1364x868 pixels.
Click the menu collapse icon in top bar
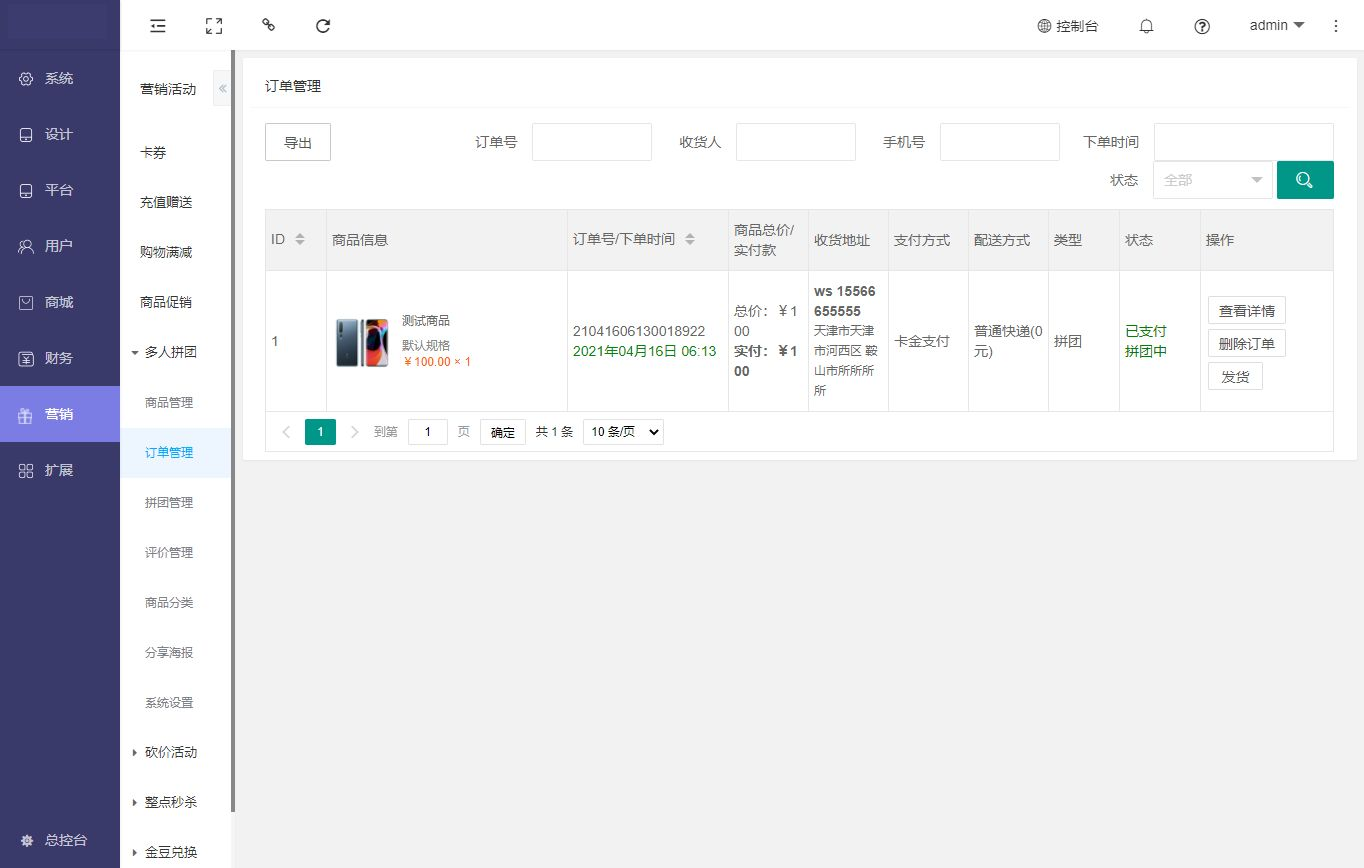[x=158, y=26]
